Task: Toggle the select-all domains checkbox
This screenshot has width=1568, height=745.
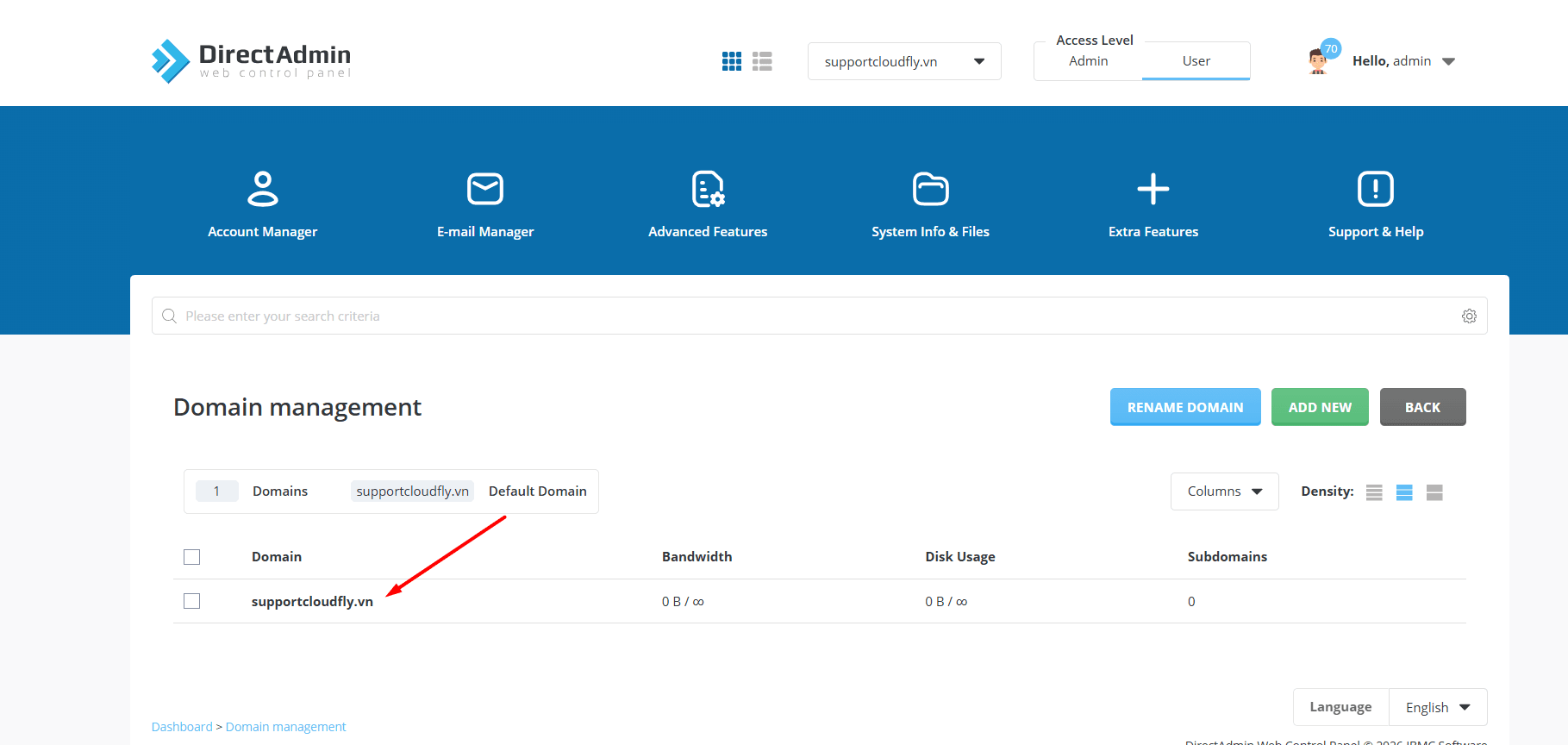Action: pos(192,557)
